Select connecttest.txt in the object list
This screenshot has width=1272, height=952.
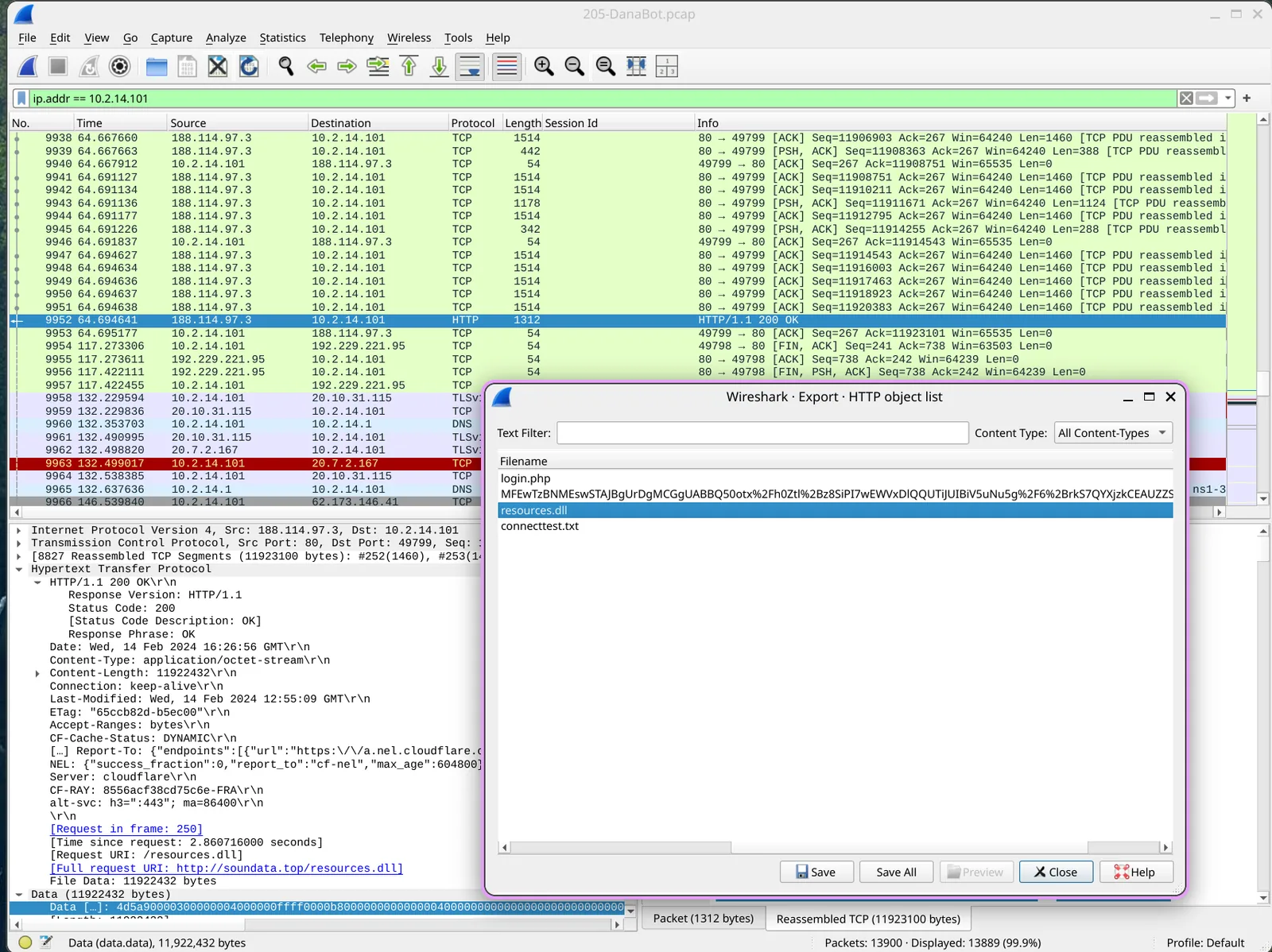pos(836,526)
